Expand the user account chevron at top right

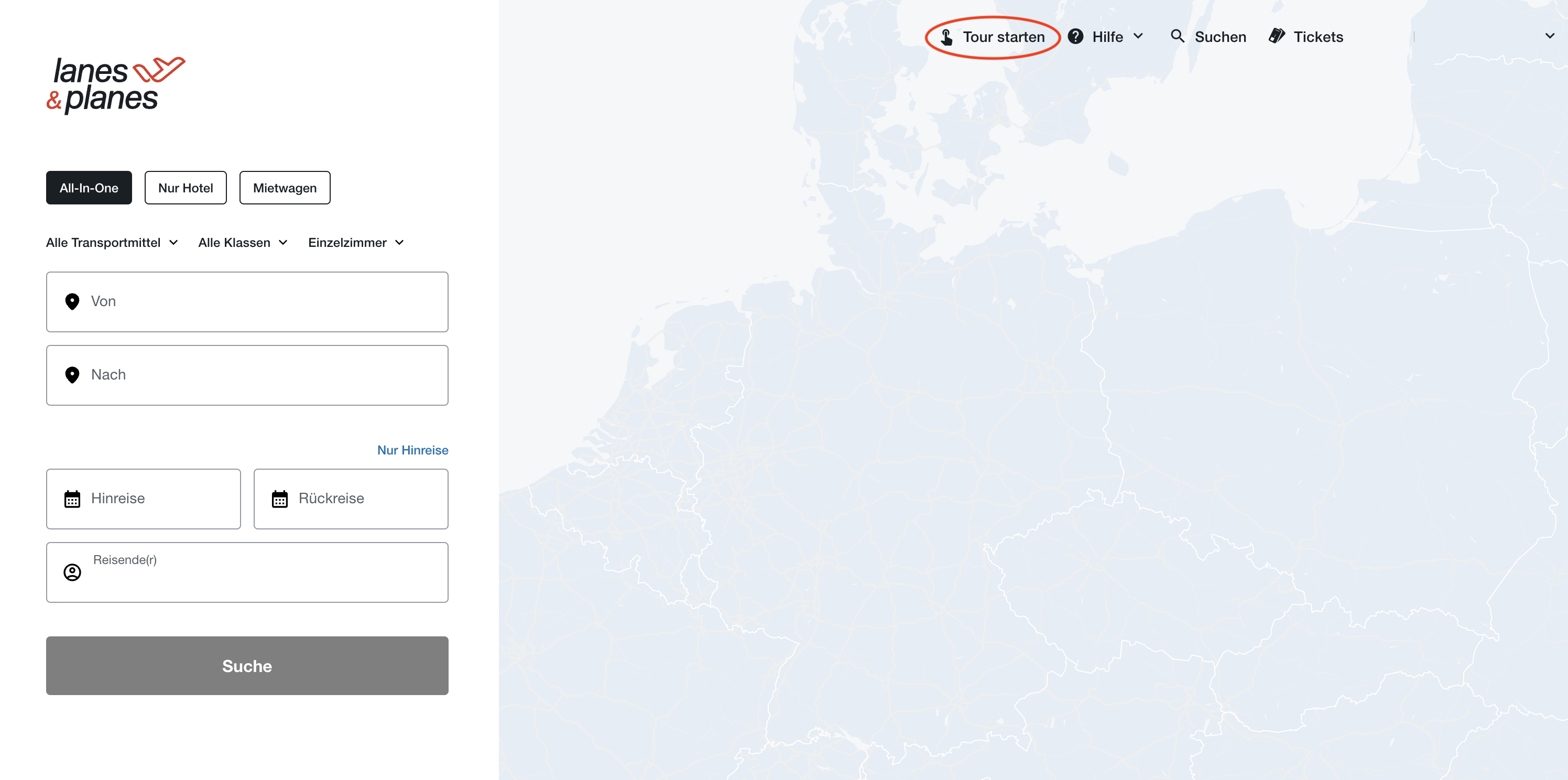tap(1550, 37)
